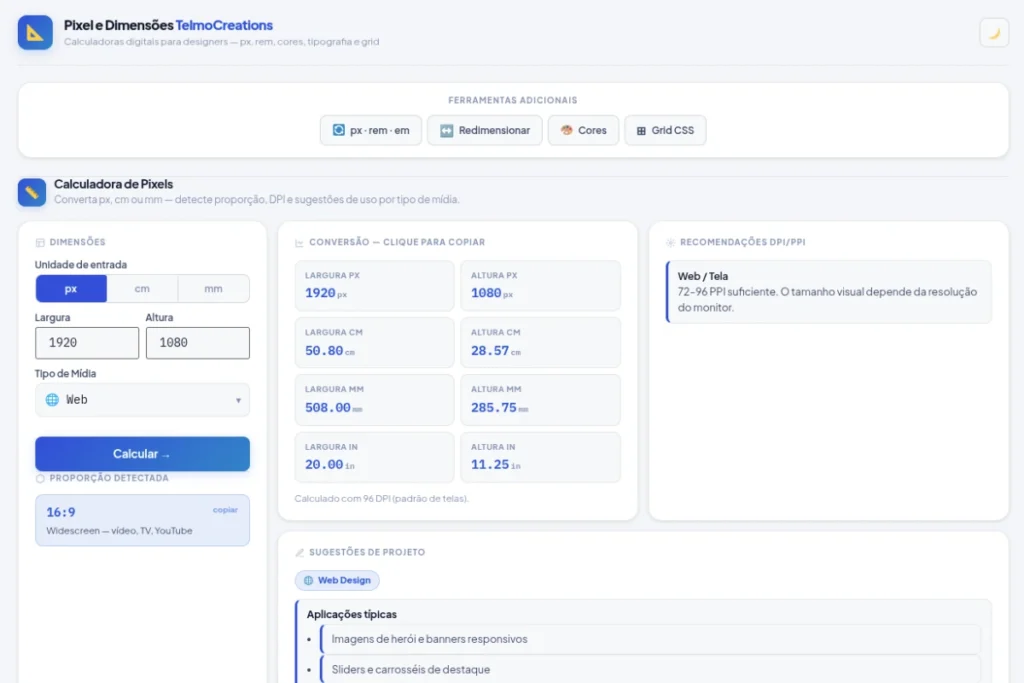Copy the Largura PX value 1920
Screen dimensions: 1024x683
coord(374,286)
